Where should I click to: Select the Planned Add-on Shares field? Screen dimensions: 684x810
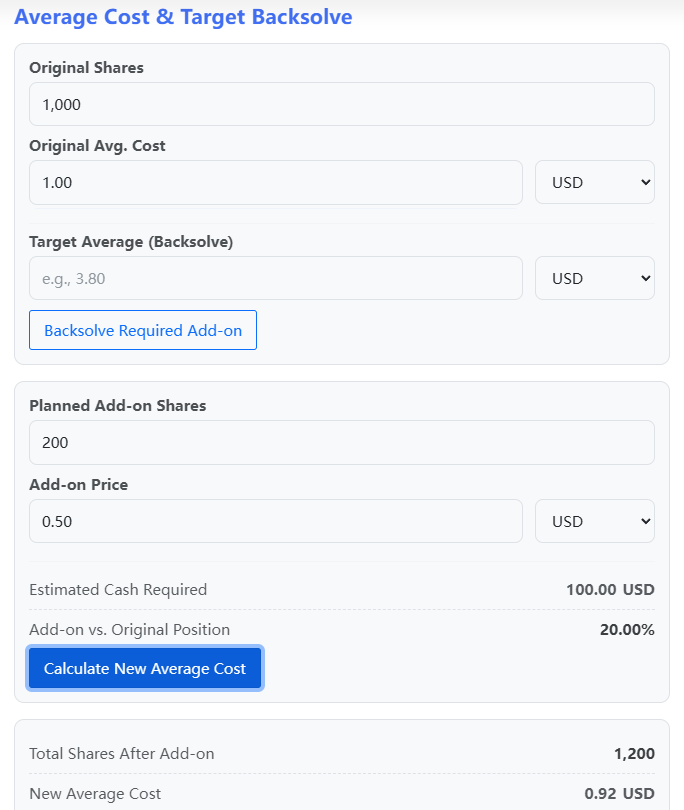point(341,442)
